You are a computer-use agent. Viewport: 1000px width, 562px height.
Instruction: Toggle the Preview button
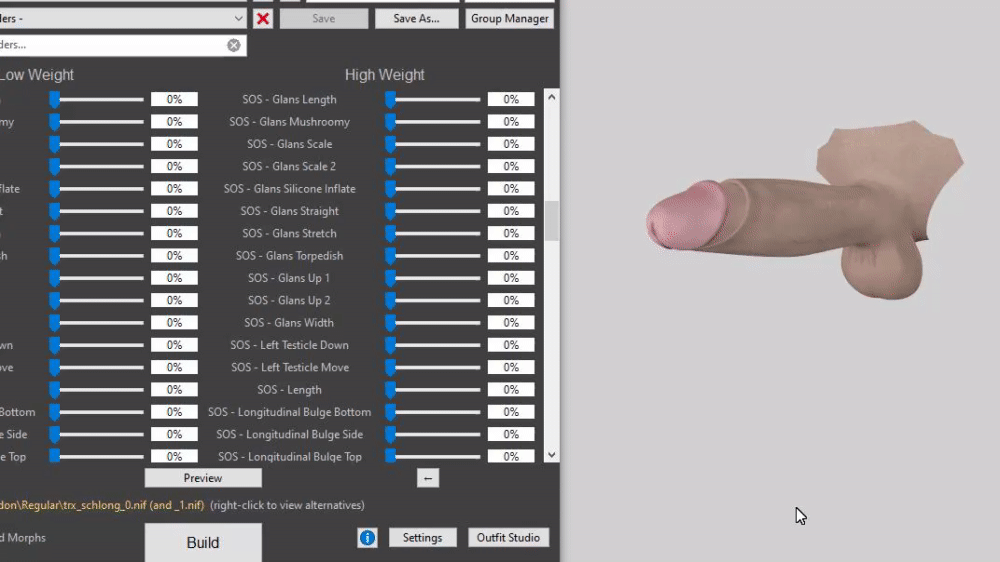[203, 478]
